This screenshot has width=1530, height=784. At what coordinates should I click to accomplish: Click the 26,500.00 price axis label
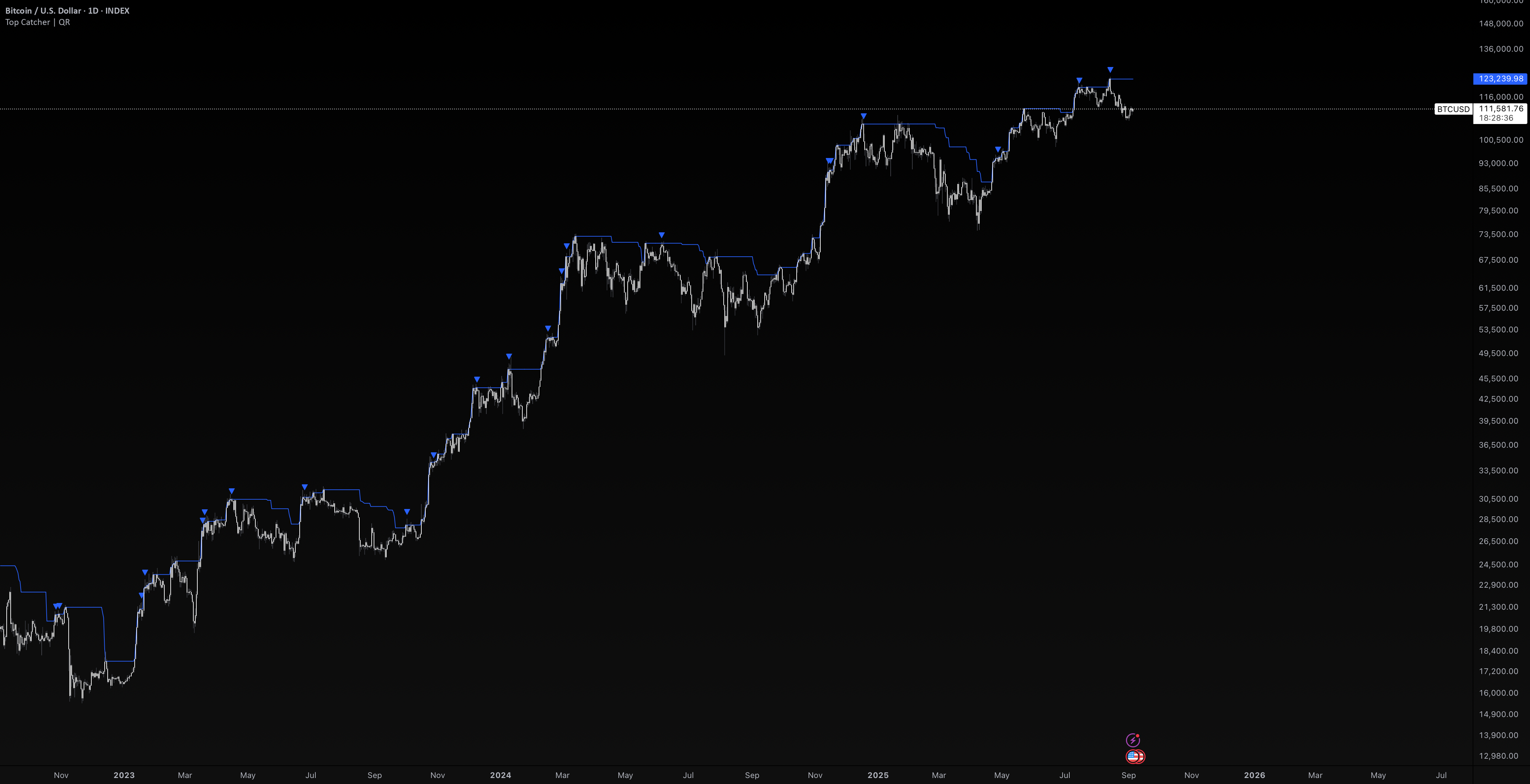[x=1499, y=541]
